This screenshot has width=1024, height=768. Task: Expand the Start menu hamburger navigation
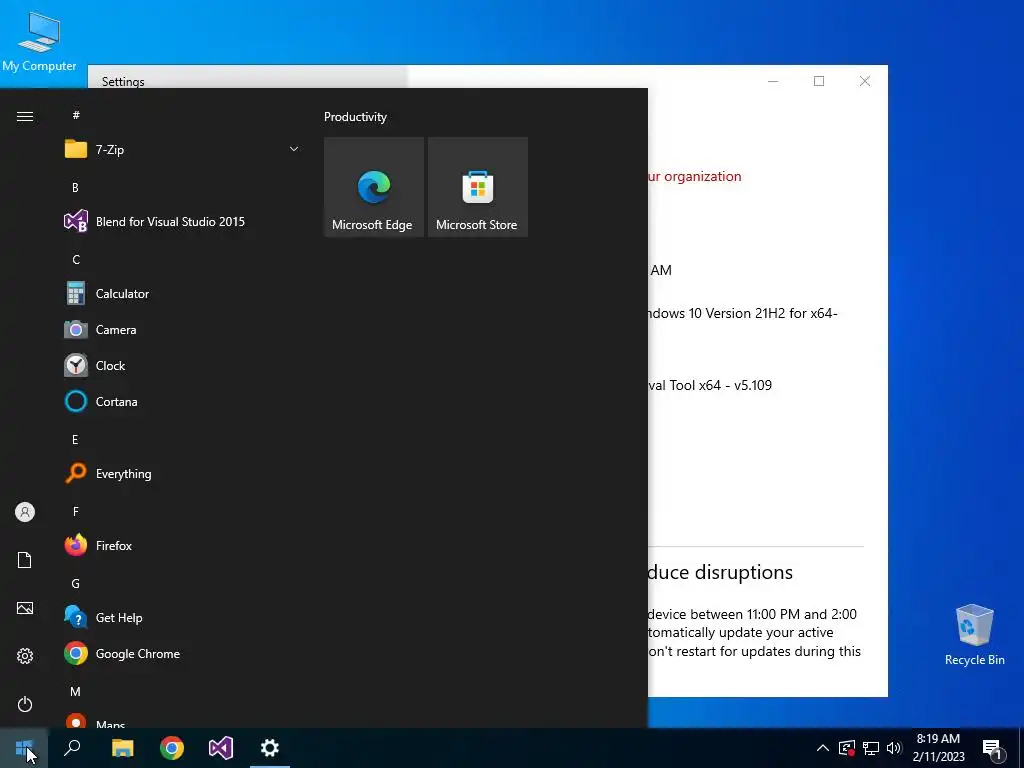point(25,117)
